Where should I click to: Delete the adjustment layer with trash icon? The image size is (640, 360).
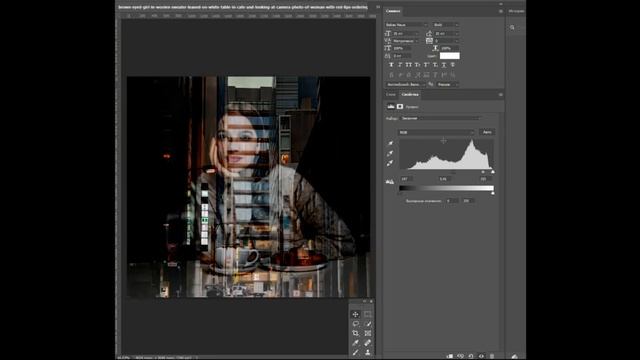[492, 356]
